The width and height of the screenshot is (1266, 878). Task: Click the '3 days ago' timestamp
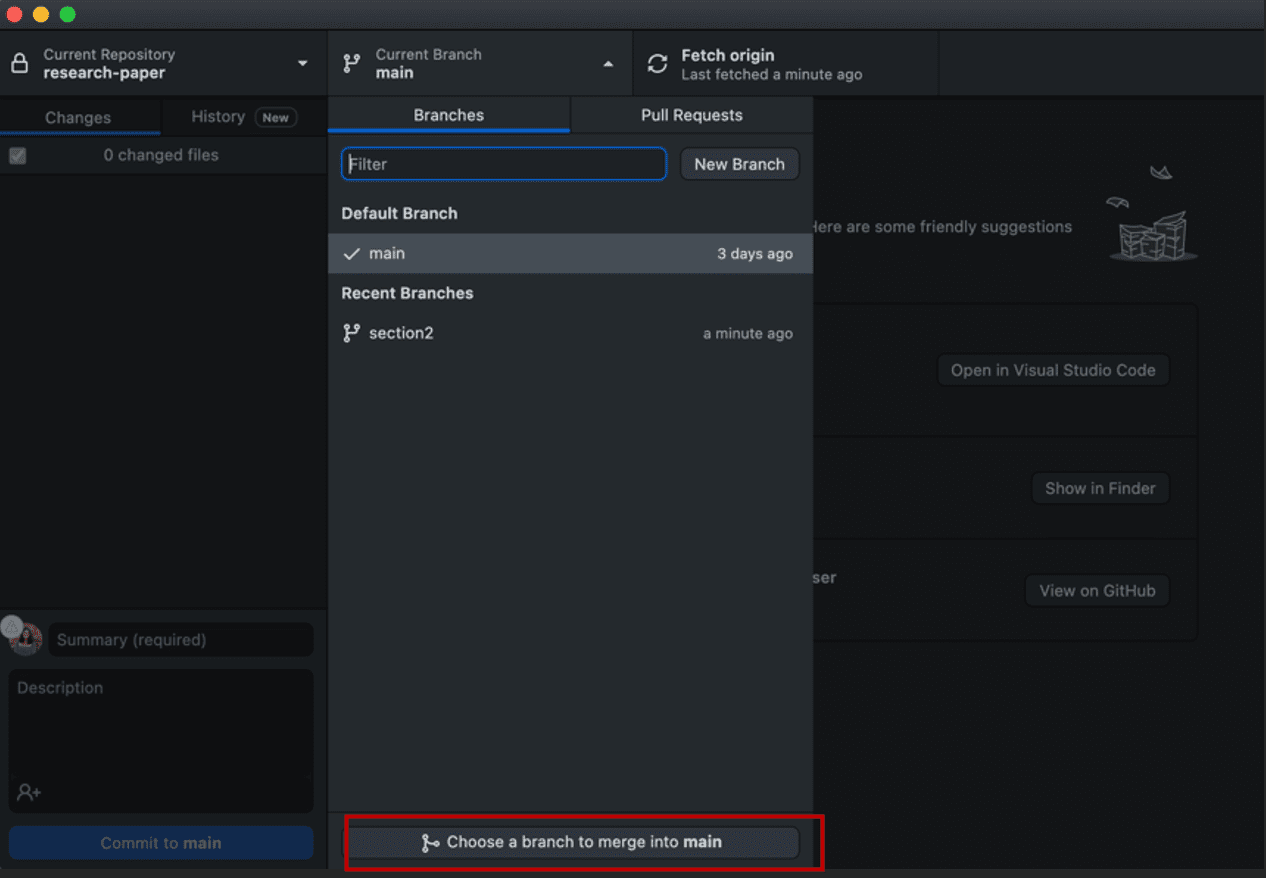click(x=755, y=254)
